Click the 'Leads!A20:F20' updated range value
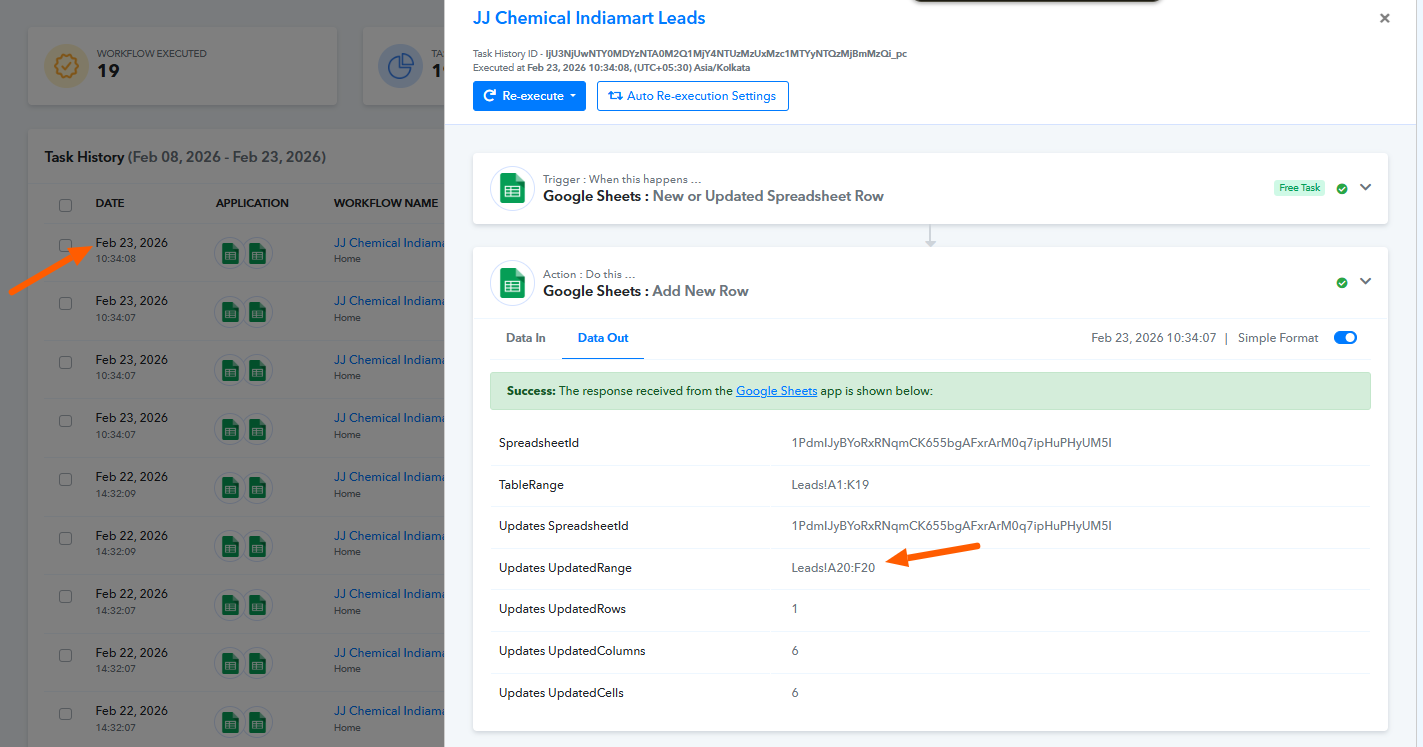Viewport: 1423px width, 747px height. 833,568
